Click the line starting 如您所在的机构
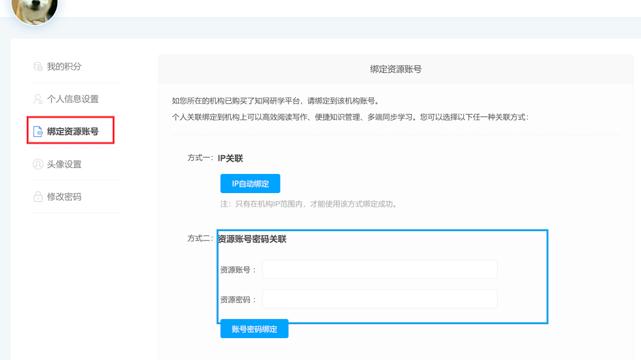Image resolution: width=641 pixels, height=360 pixels. (276, 101)
